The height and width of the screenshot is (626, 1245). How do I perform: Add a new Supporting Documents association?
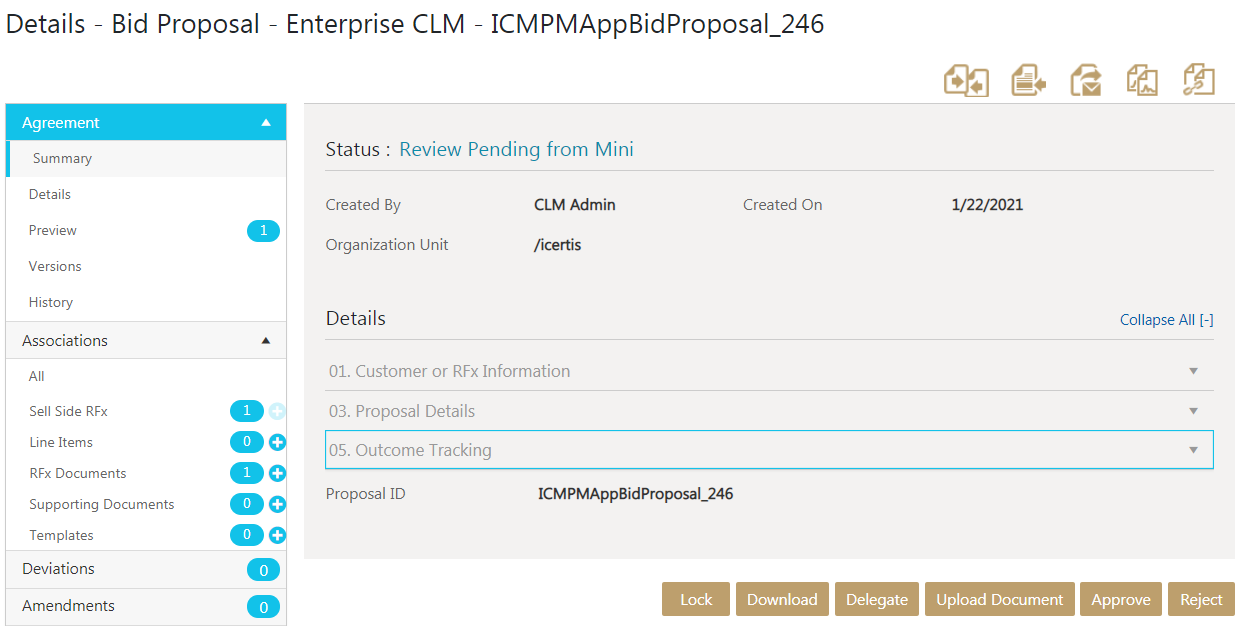coord(278,504)
